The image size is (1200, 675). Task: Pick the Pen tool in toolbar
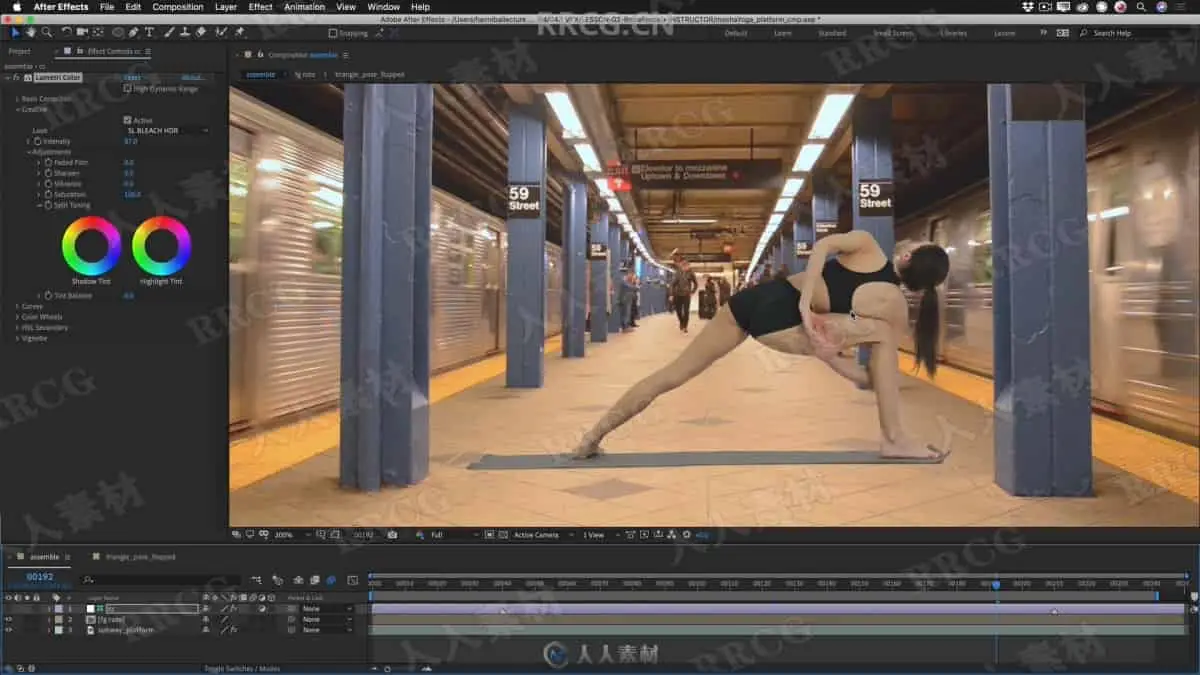(134, 33)
